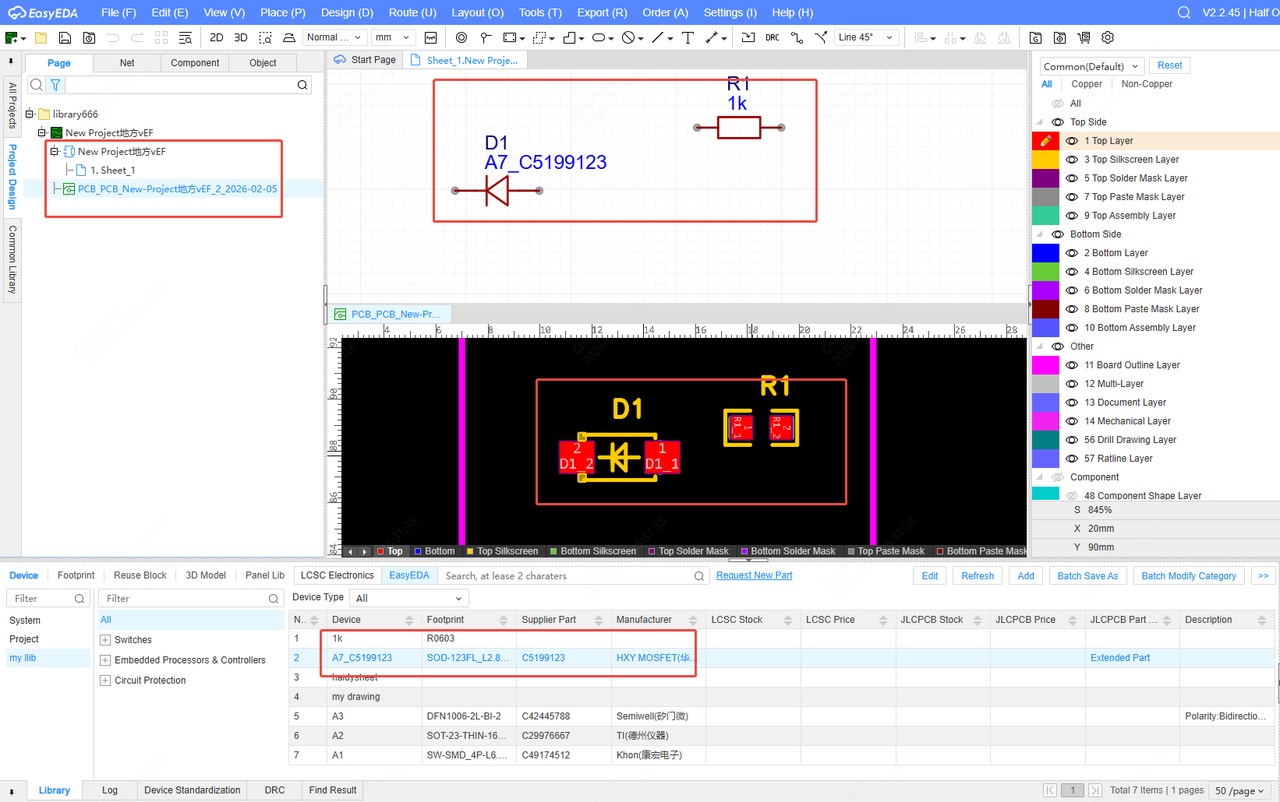Click the 2D view toolbar button
The image size is (1280, 802).
click(216, 38)
